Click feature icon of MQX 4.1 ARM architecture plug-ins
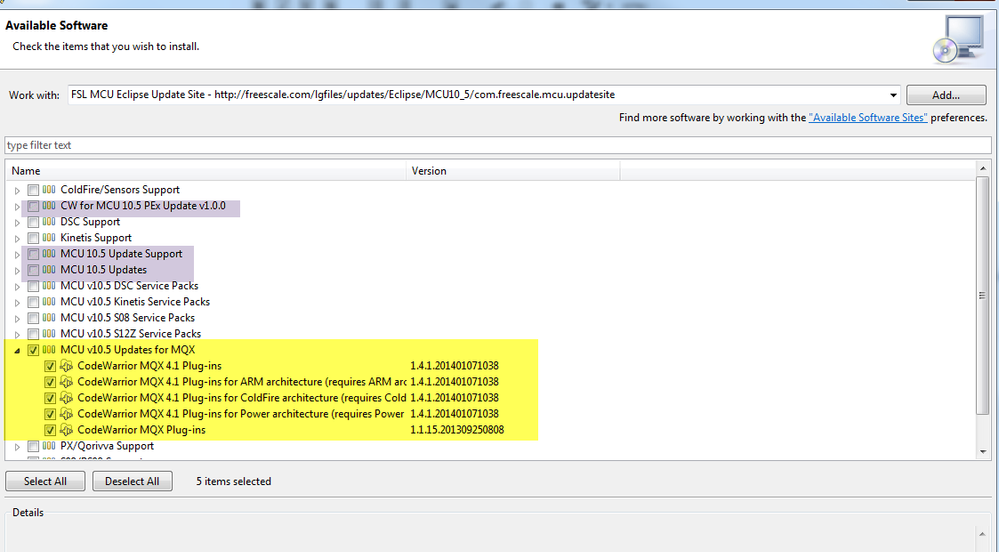Viewport: 999px width, 552px height. pos(66,382)
